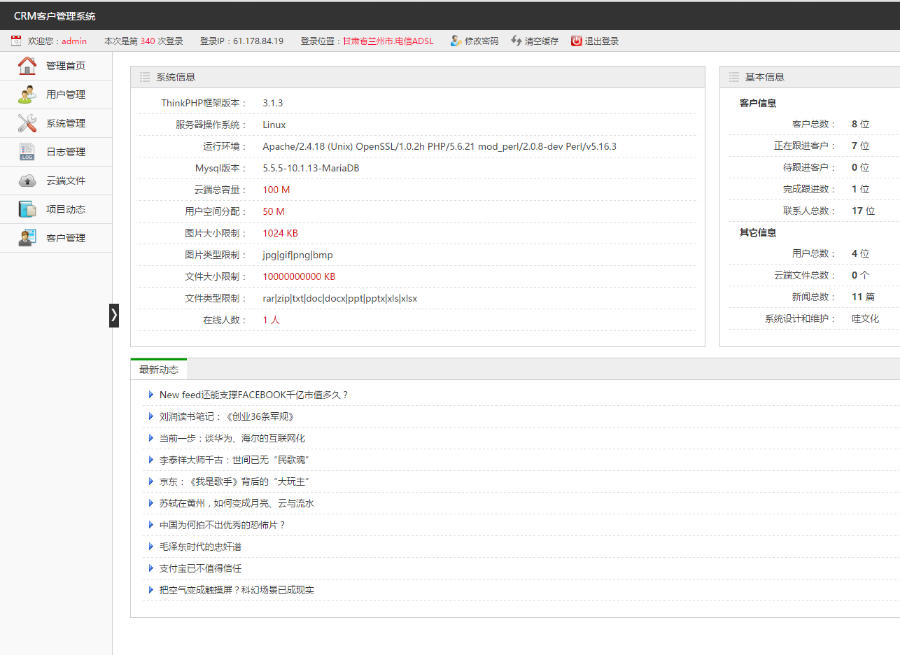Viewport: 900px width, 655px height.
Task: Click the contact icon beside 客户管理
Action: [x=27, y=238]
